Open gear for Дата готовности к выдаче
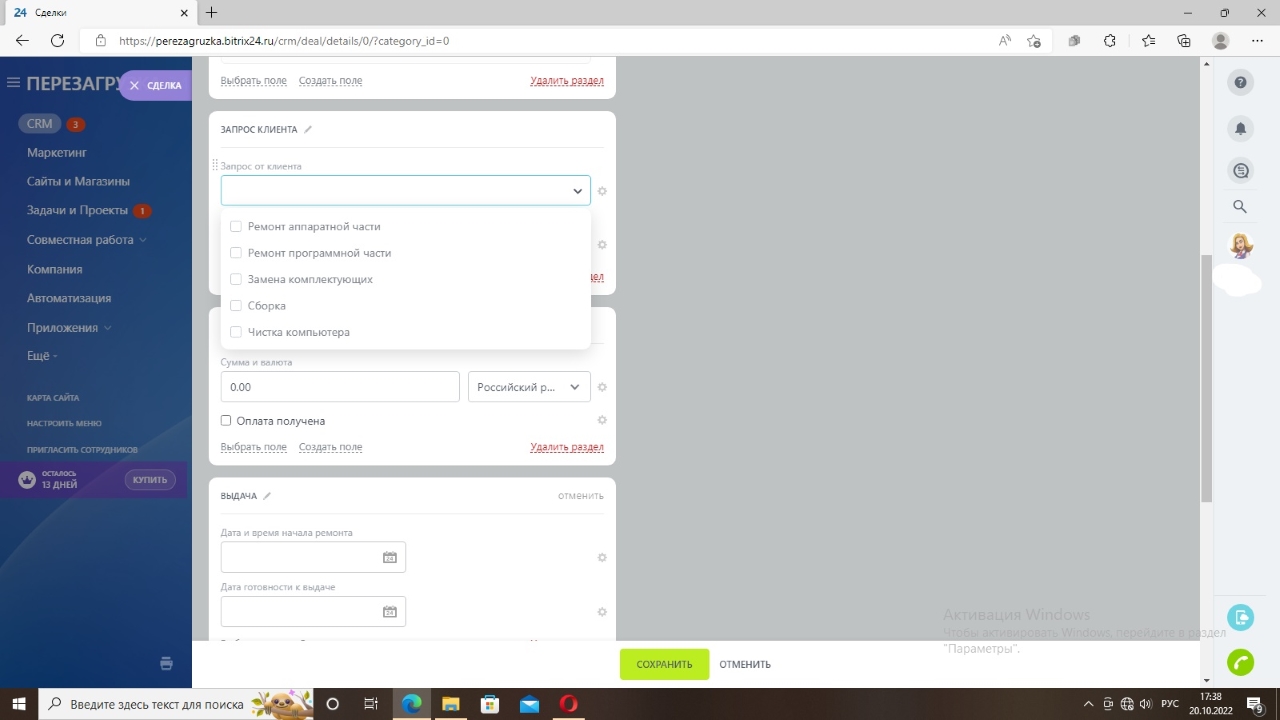This screenshot has width=1280, height=720. [602, 612]
